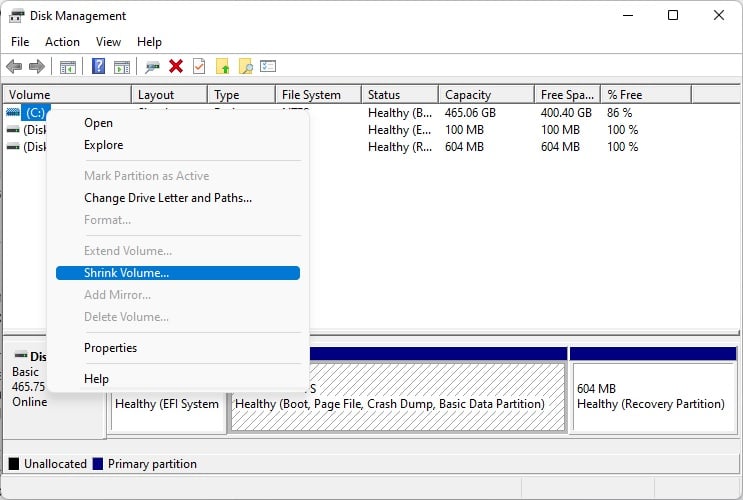Click the Primary partition blue legend swatch

click(x=98, y=464)
